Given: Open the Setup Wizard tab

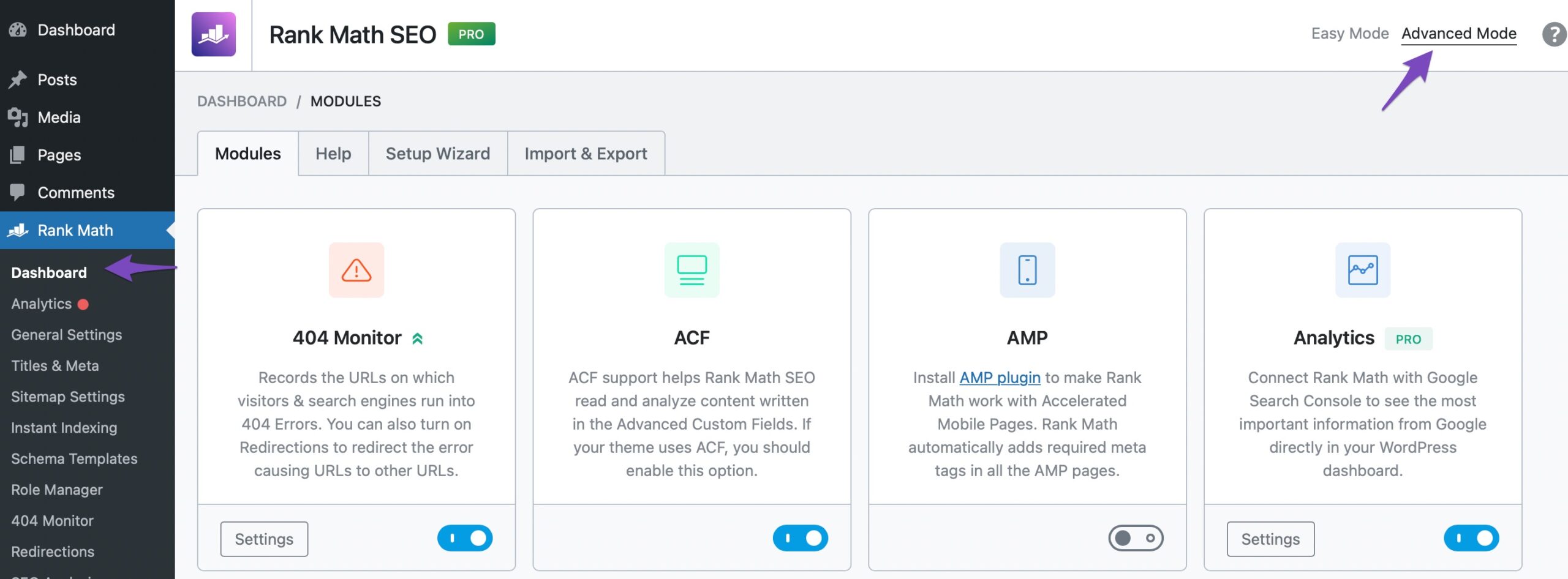Looking at the screenshot, I should pyautogui.click(x=438, y=154).
